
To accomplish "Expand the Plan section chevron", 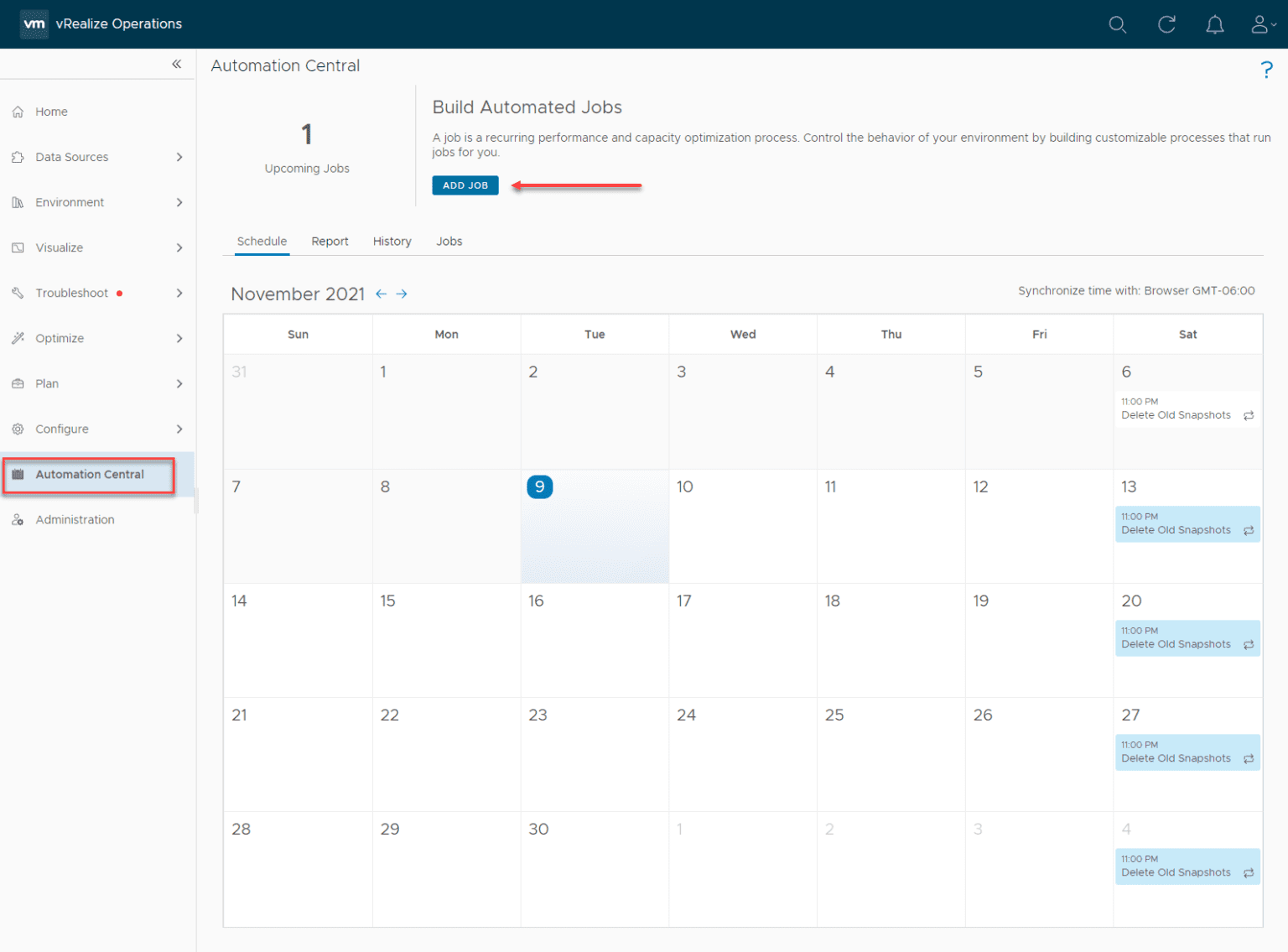I will tap(179, 383).
